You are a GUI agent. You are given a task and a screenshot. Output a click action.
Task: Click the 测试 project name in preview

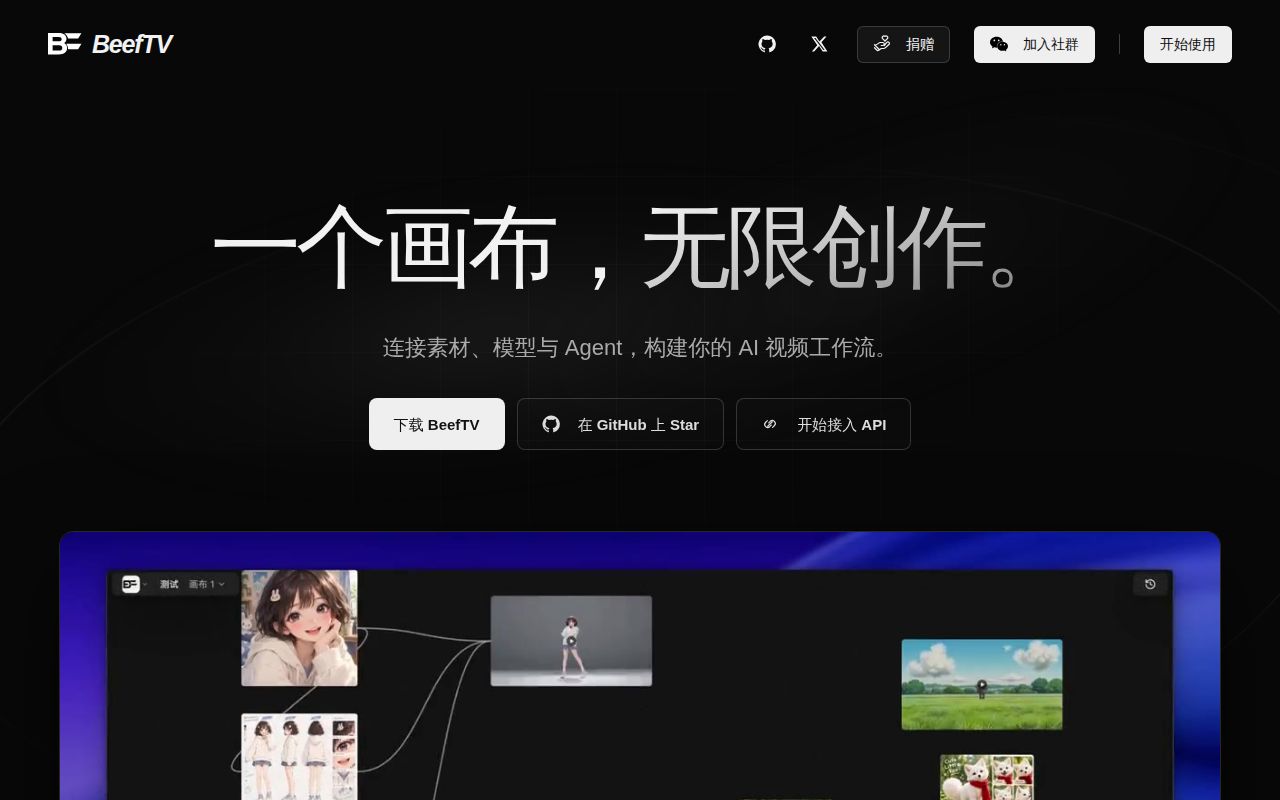click(x=169, y=584)
